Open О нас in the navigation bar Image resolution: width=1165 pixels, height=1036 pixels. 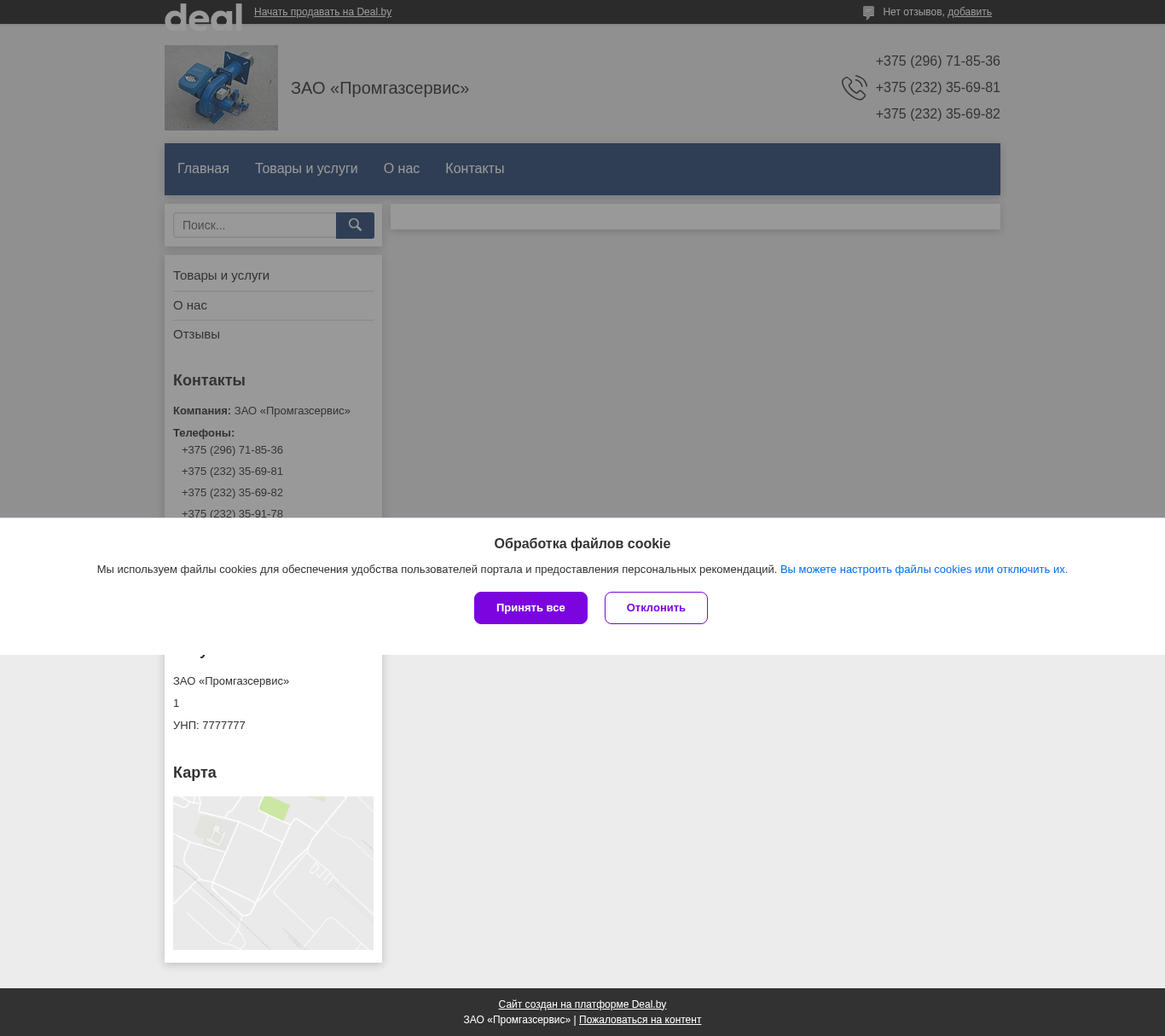(402, 169)
